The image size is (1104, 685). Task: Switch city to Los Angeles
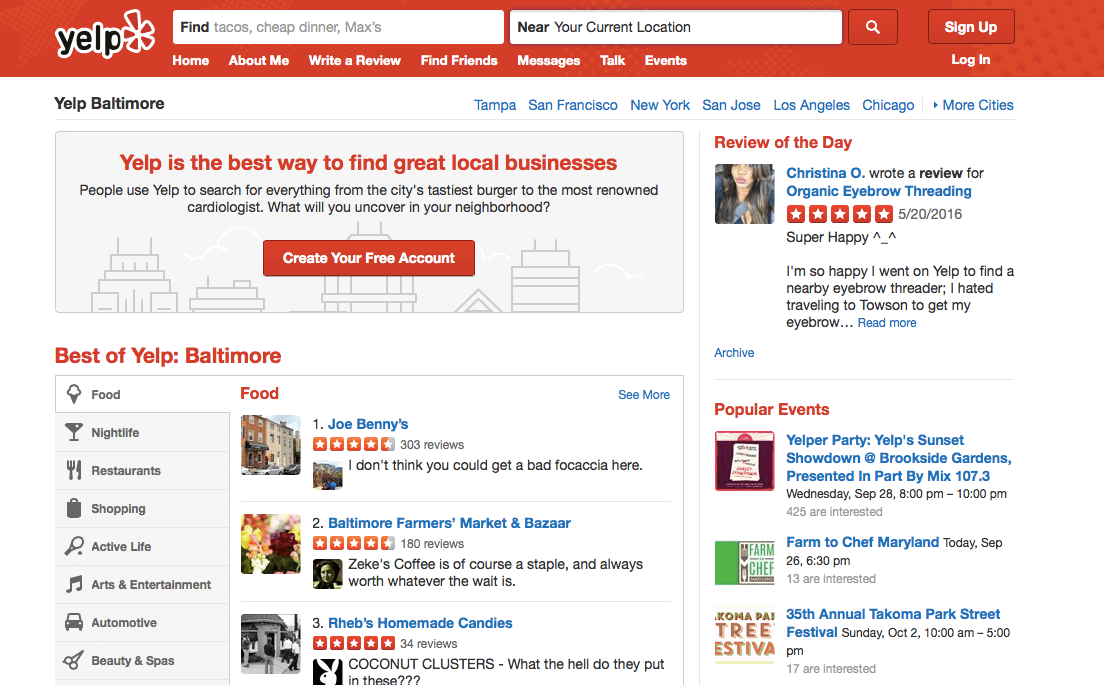811,105
